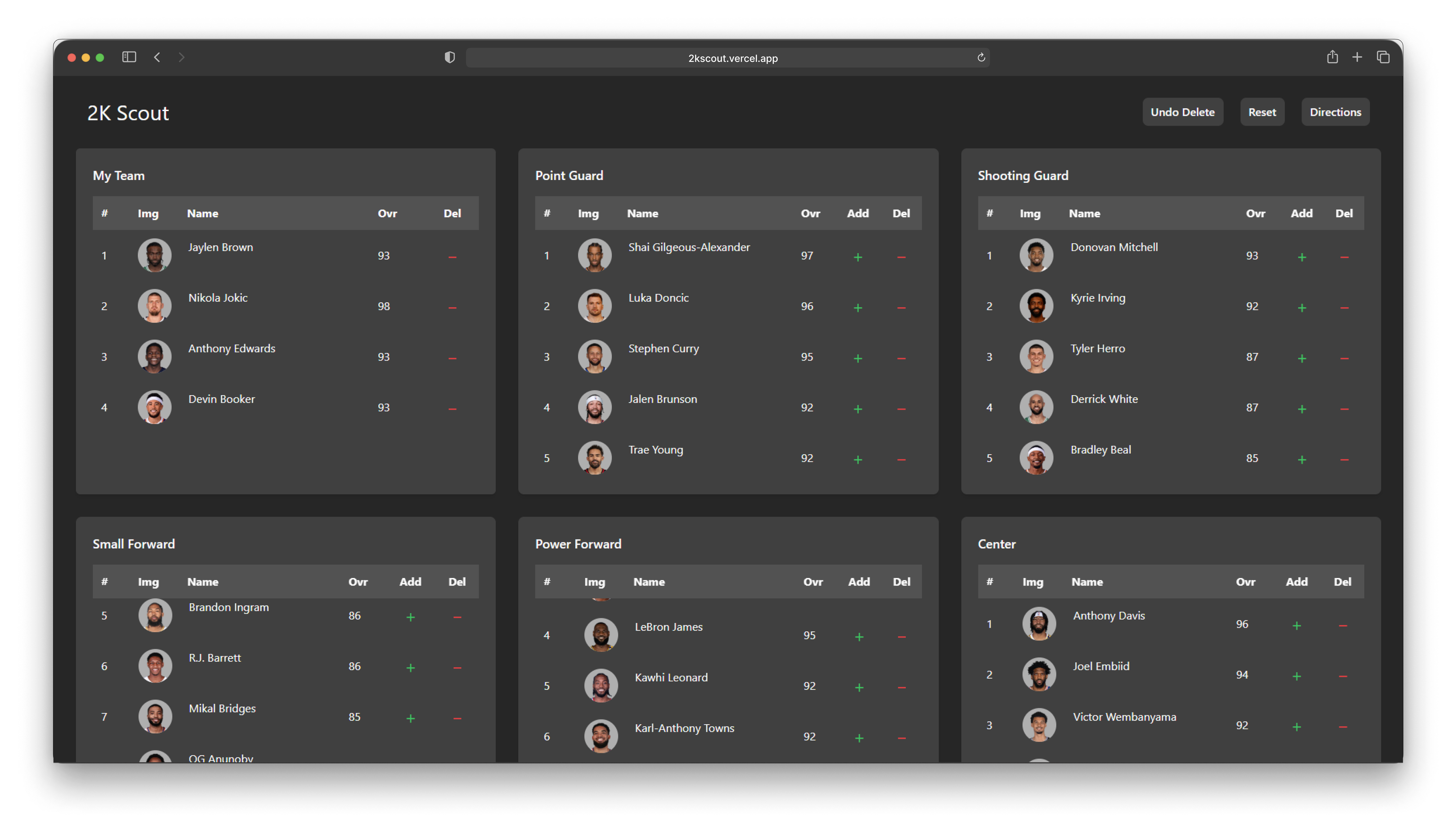Go back with the browser back arrow

[x=157, y=57]
